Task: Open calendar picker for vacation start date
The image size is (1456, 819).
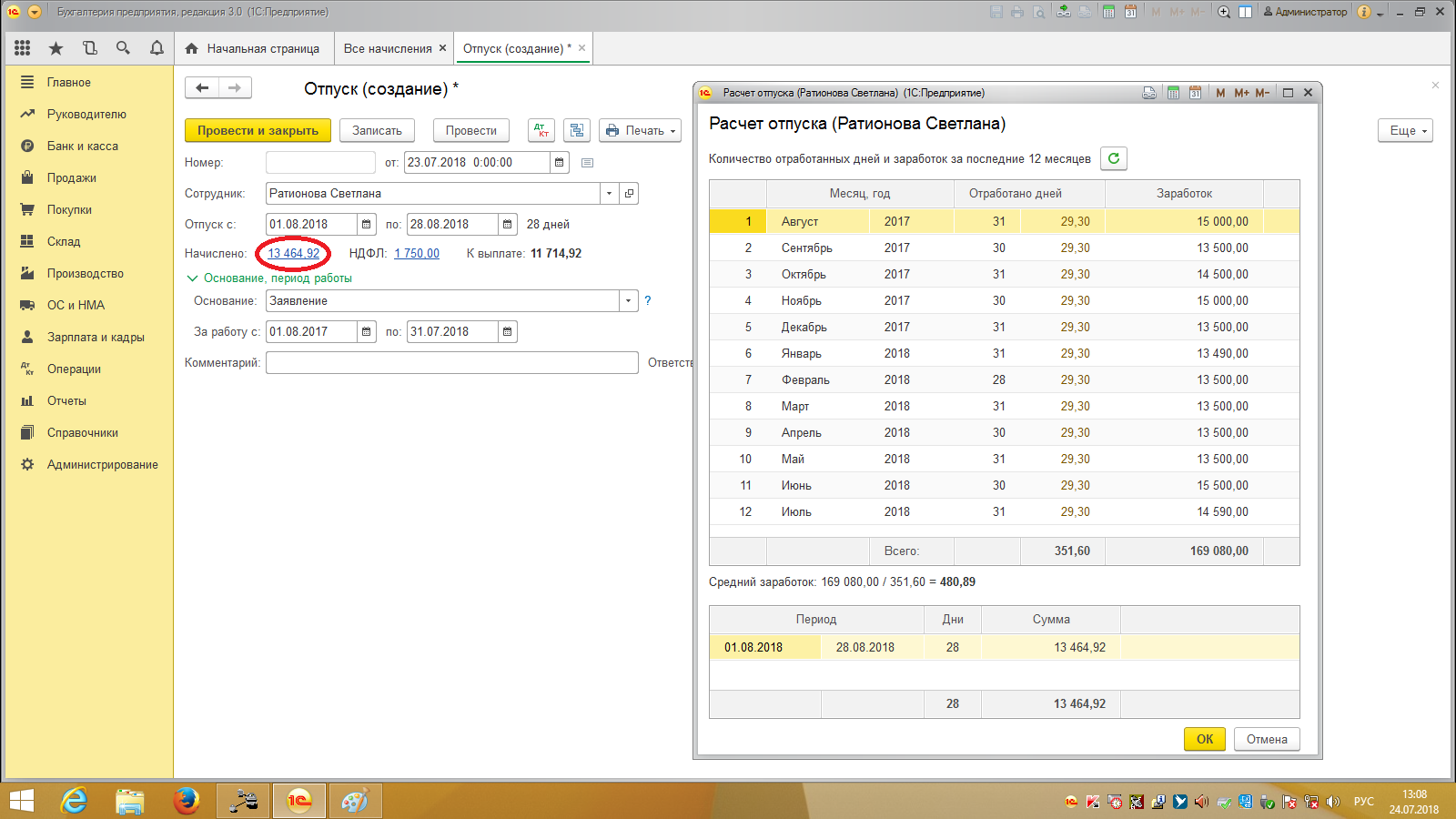Action: click(x=366, y=225)
